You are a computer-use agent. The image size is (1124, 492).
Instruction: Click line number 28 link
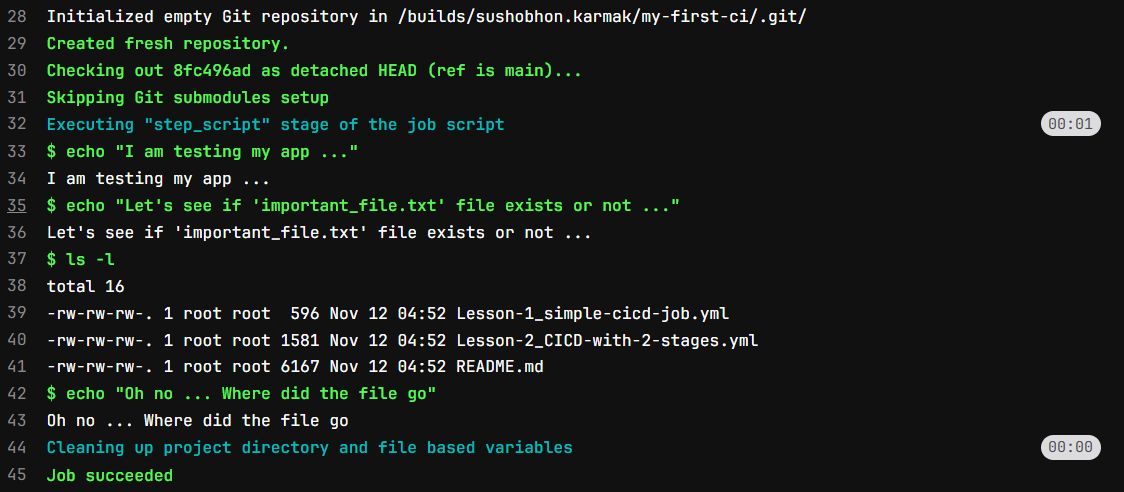[17, 17]
